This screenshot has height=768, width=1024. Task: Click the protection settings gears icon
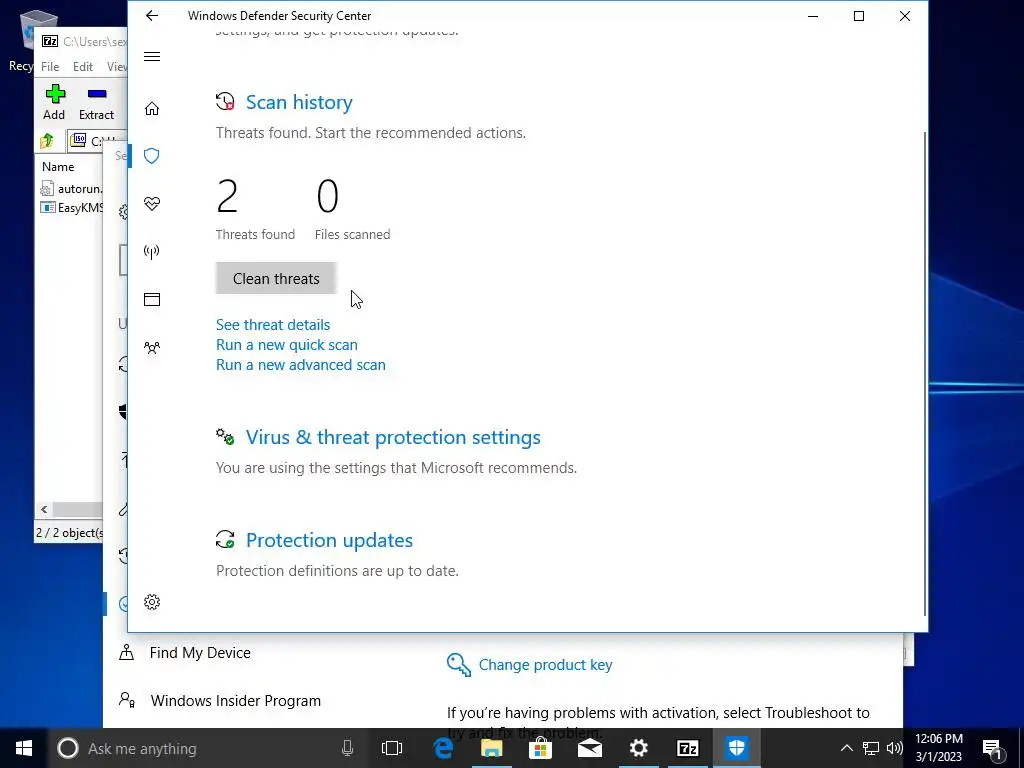click(x=225, y=436)
